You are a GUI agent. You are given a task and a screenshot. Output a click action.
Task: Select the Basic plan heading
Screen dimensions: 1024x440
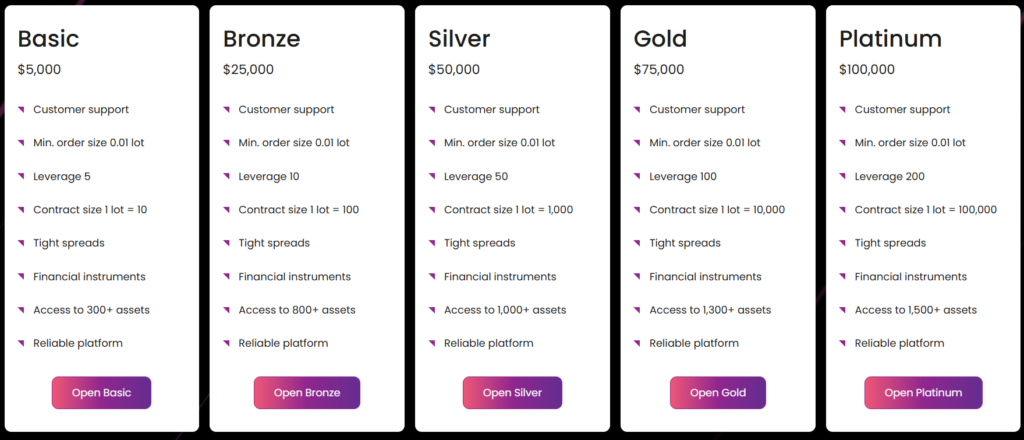point(48,39)
